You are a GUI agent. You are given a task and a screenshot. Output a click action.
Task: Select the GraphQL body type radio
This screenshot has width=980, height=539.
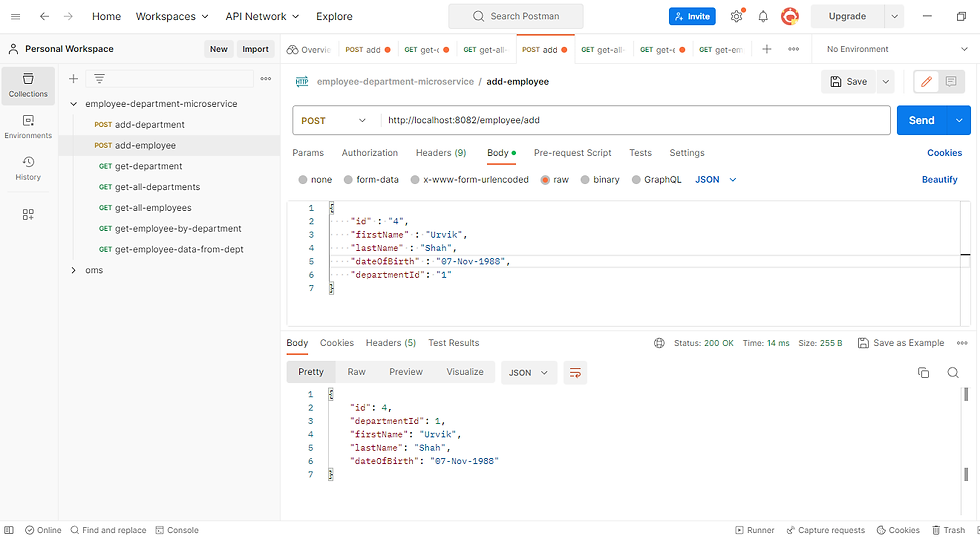pos(636,180)
